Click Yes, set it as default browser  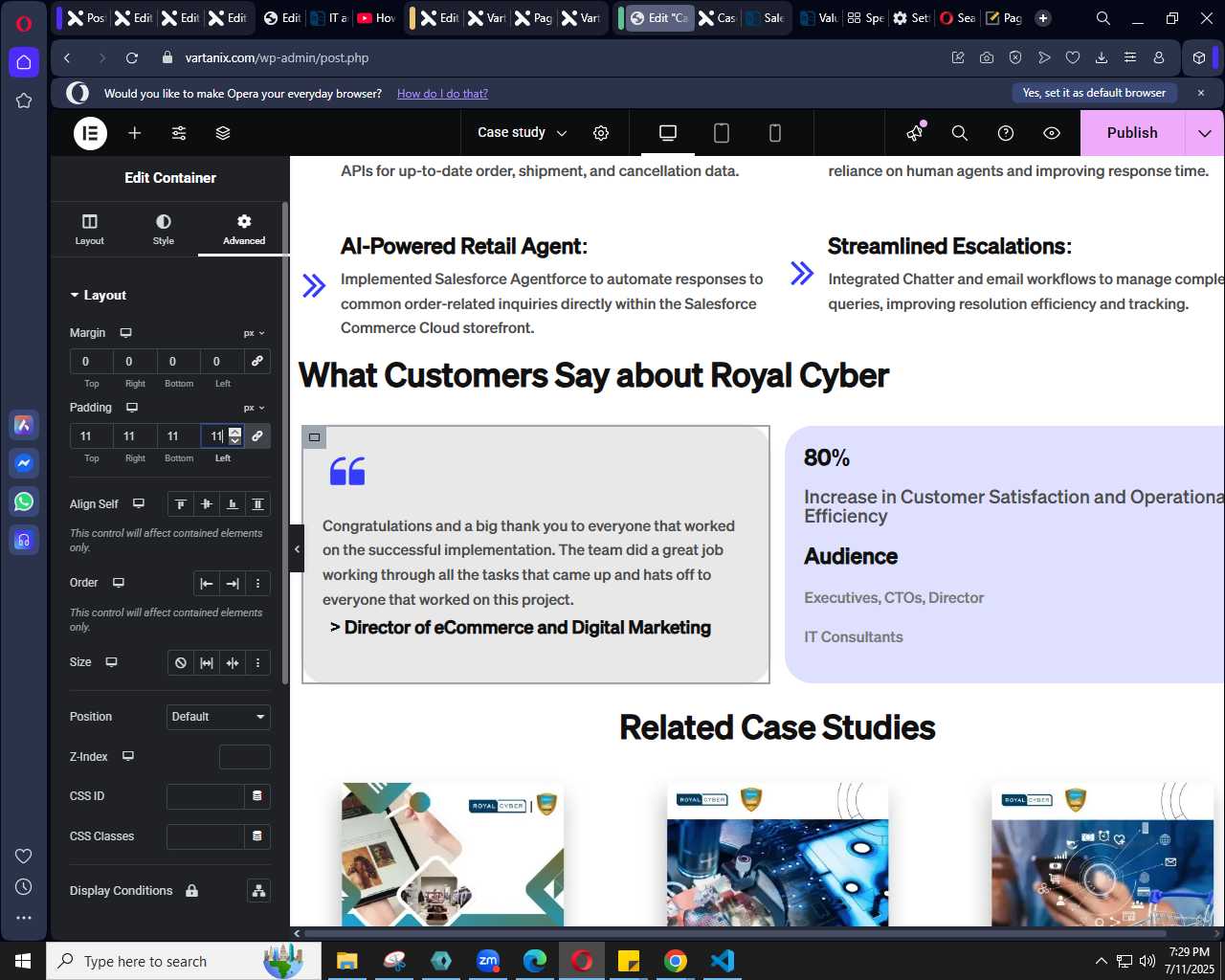tap(1094, 93)
